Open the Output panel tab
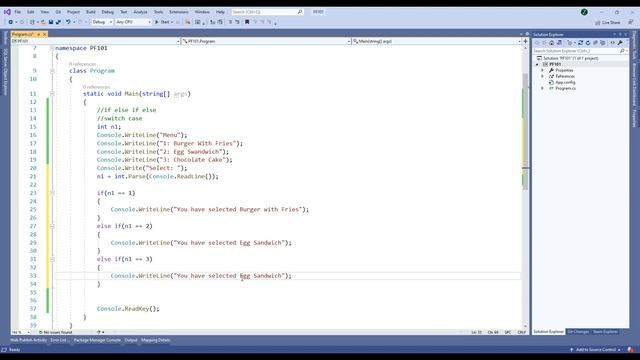640x360 pixels. 131,340
